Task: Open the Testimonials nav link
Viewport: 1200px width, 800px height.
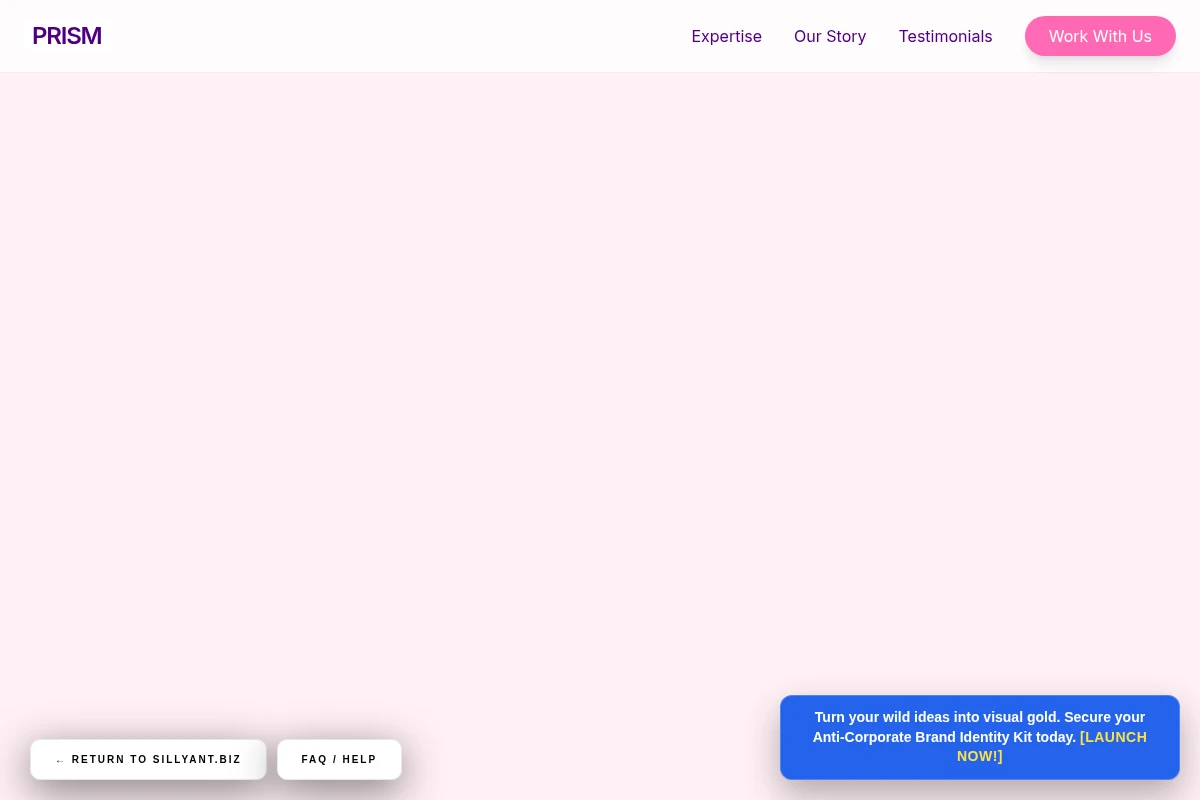Action: click(945, 36)
